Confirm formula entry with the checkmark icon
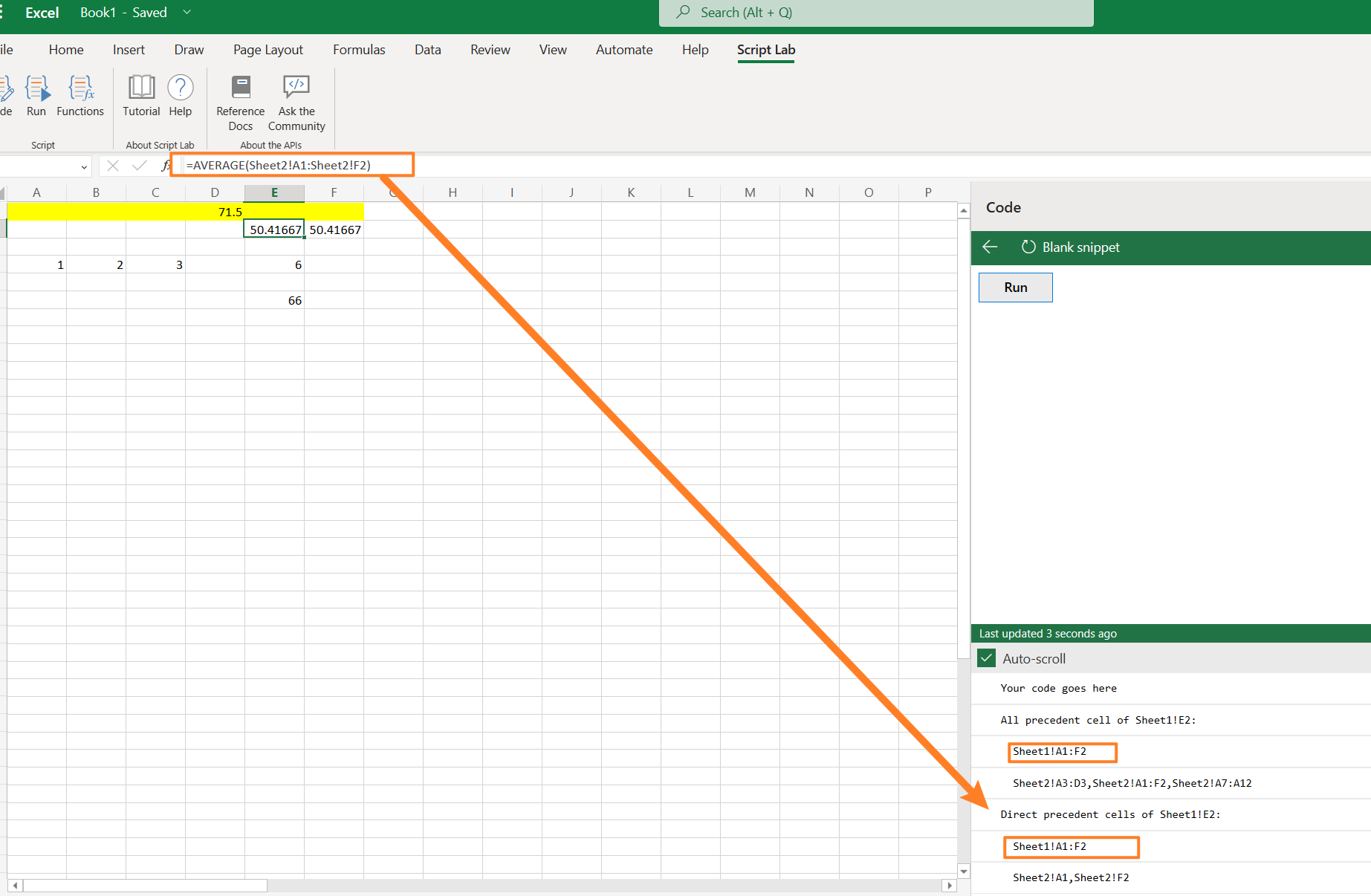This screenshot has height=896, width=1371. [140, 165]
